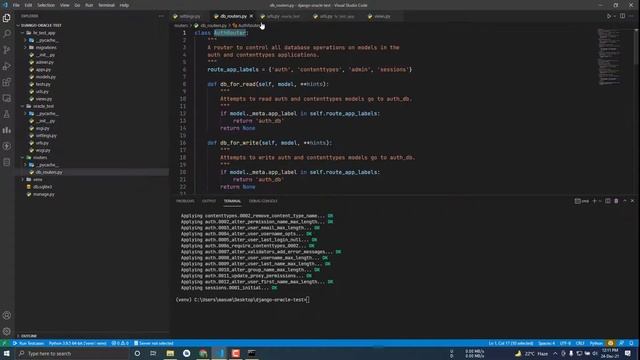Switch to Debug Console panel tab
The height and width of the screenshot is (360, 640).
tap(263, 201)
